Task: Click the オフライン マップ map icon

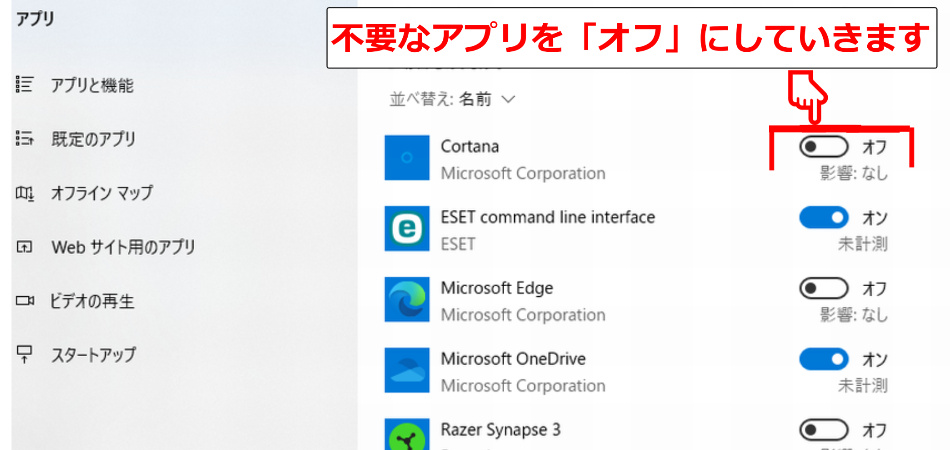Action: [25, 193]
